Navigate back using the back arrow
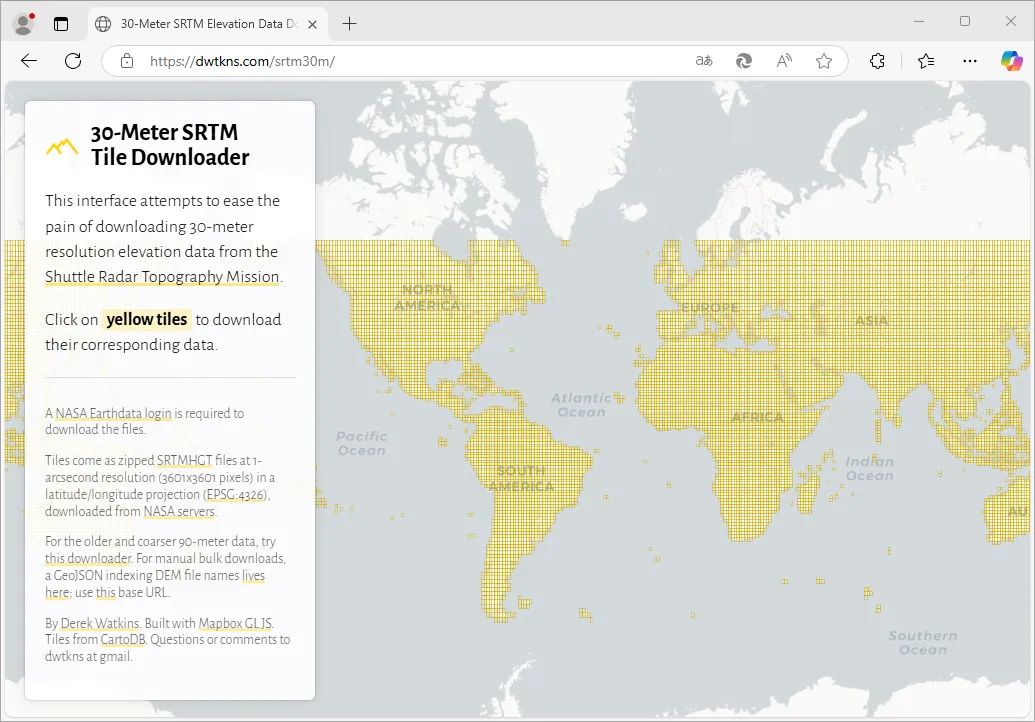 coord(29,61)
